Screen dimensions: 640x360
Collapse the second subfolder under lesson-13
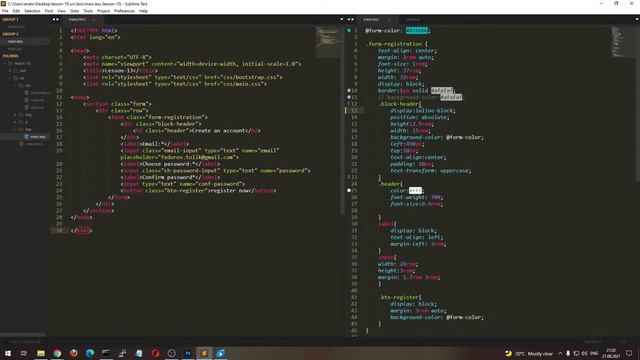[10, 78]
